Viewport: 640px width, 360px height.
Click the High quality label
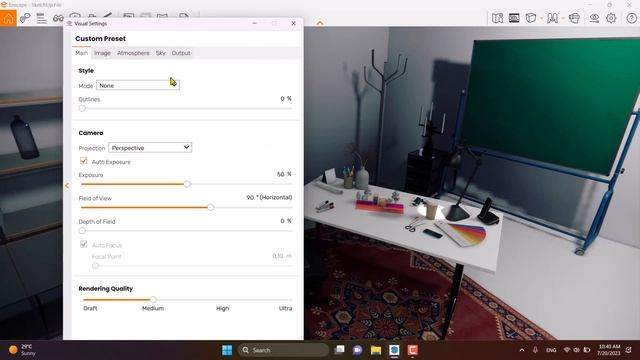tap(222, 308)
